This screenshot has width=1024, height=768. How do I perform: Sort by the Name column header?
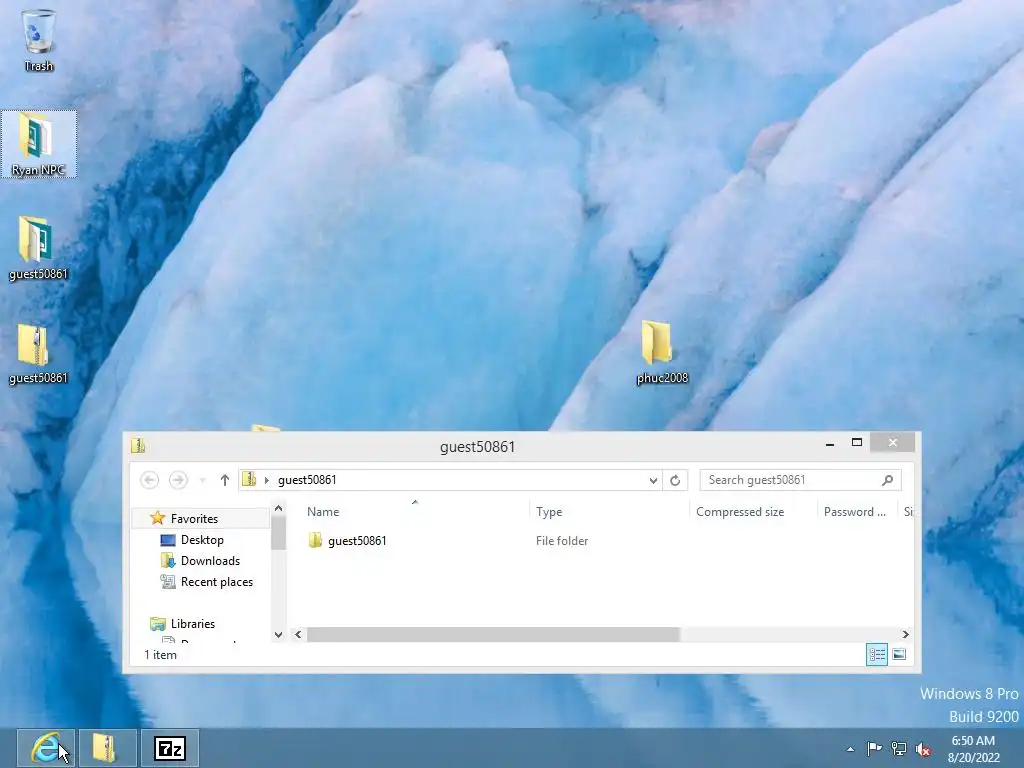(x=323, y=511)
